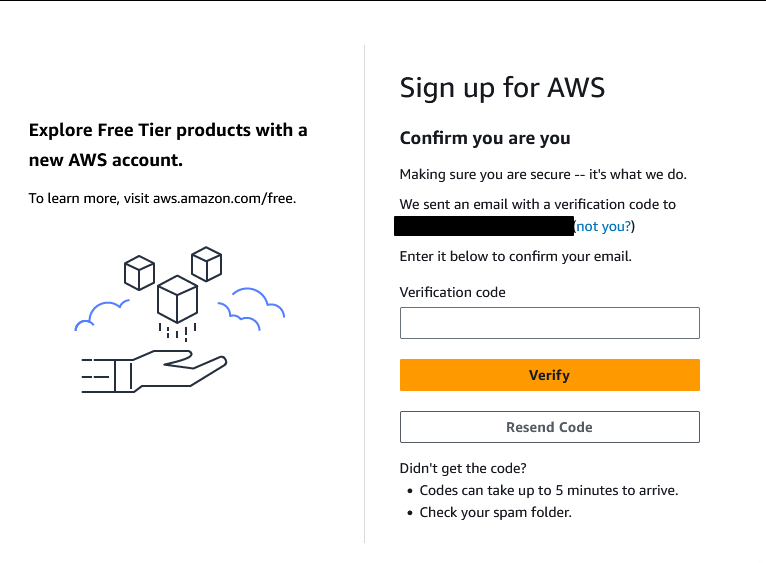
Task: Click the Resend Code button
Action: [550, 427]
